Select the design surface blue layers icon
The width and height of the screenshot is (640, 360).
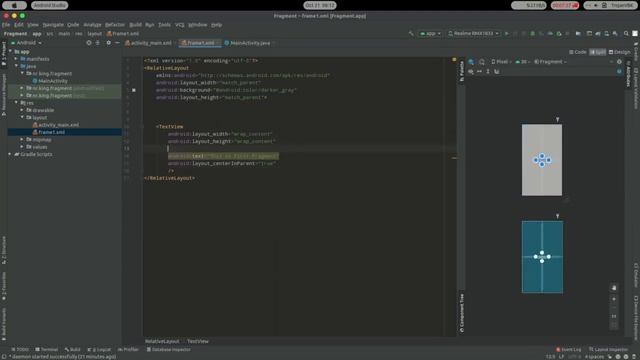pos(471,62)
